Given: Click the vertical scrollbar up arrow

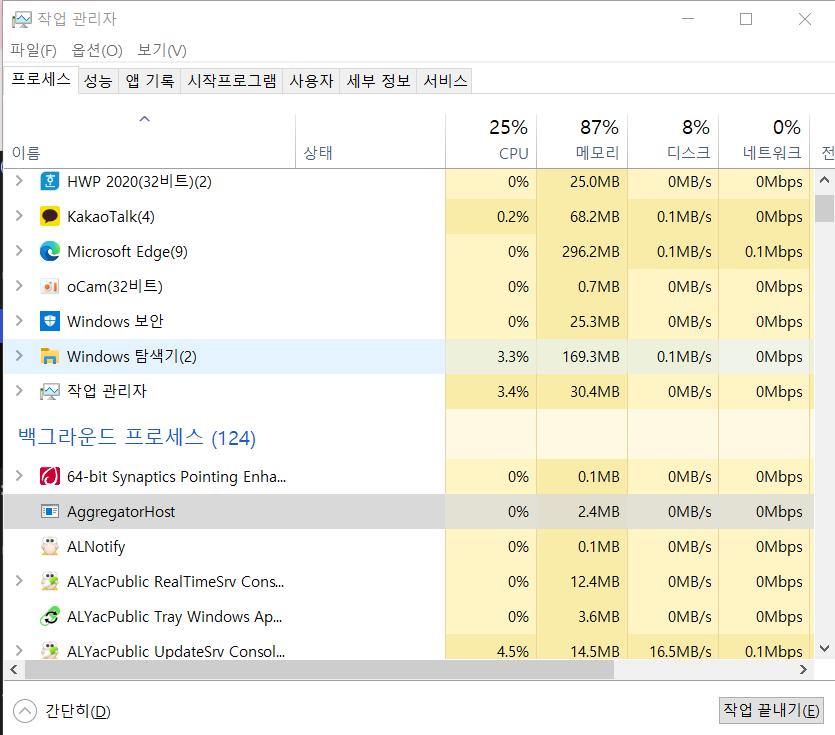Looking at the screenshot, I should coord(824,180).
